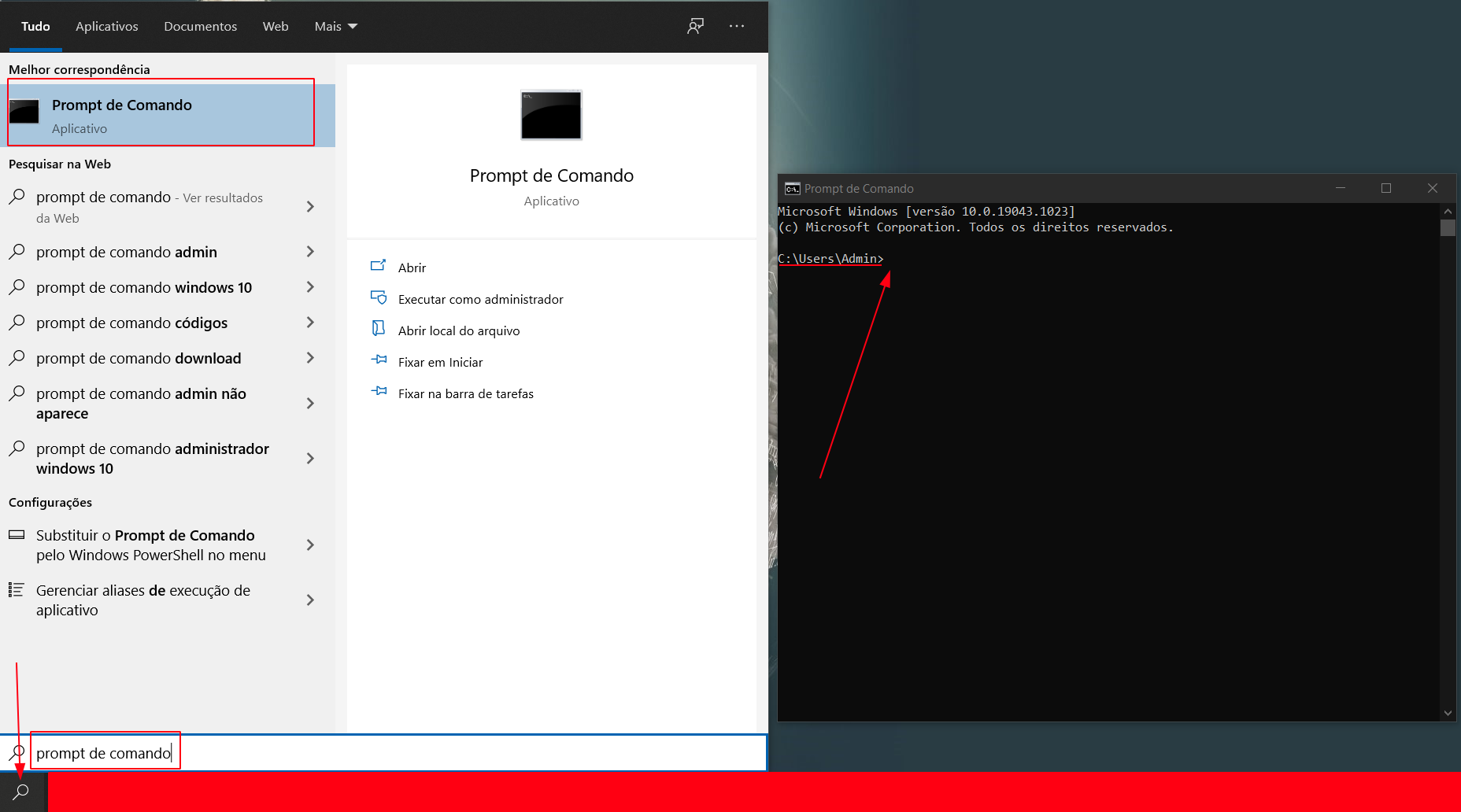Click magnifier icon inside search box
This screenshot has width=1461, height=812.
pyautogui.click(x=17, y=753)
